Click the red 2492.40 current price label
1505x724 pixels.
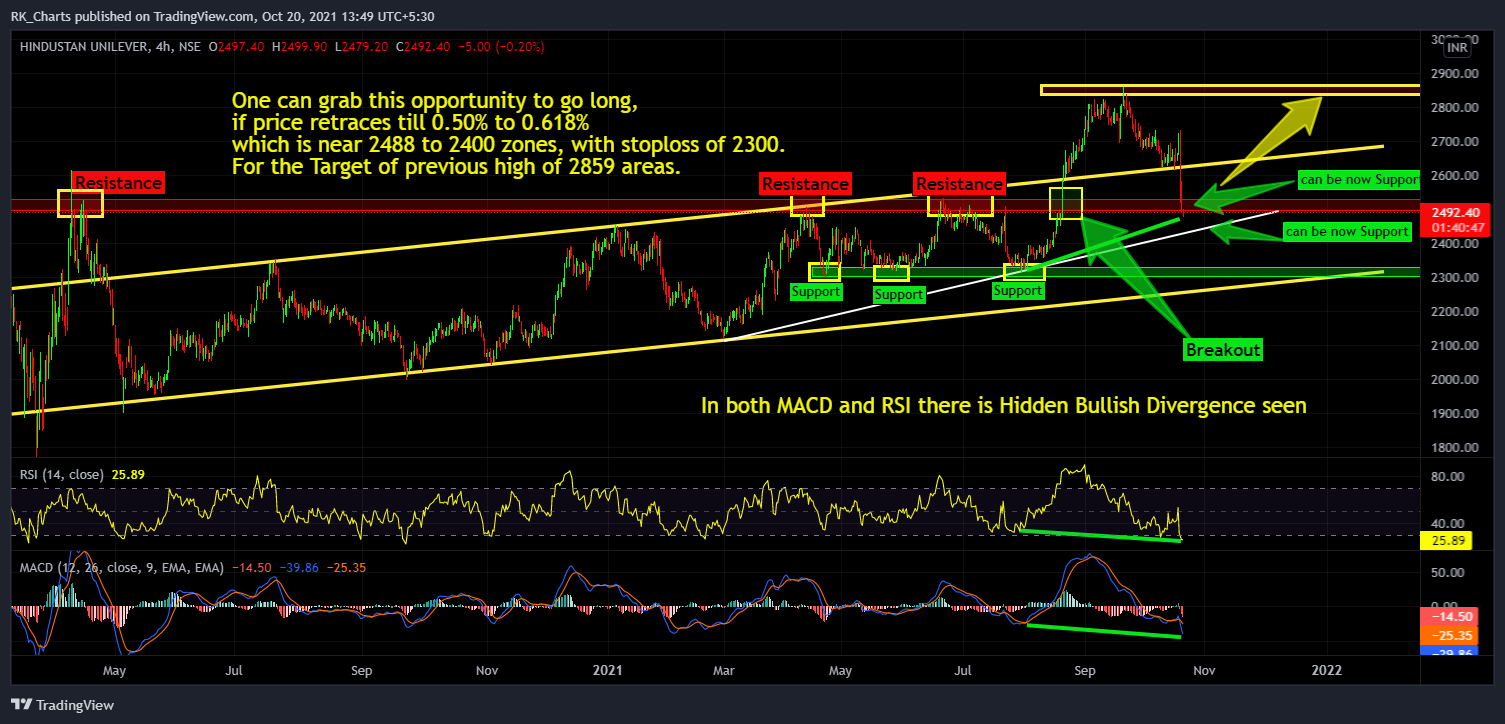coord(1456,212)
